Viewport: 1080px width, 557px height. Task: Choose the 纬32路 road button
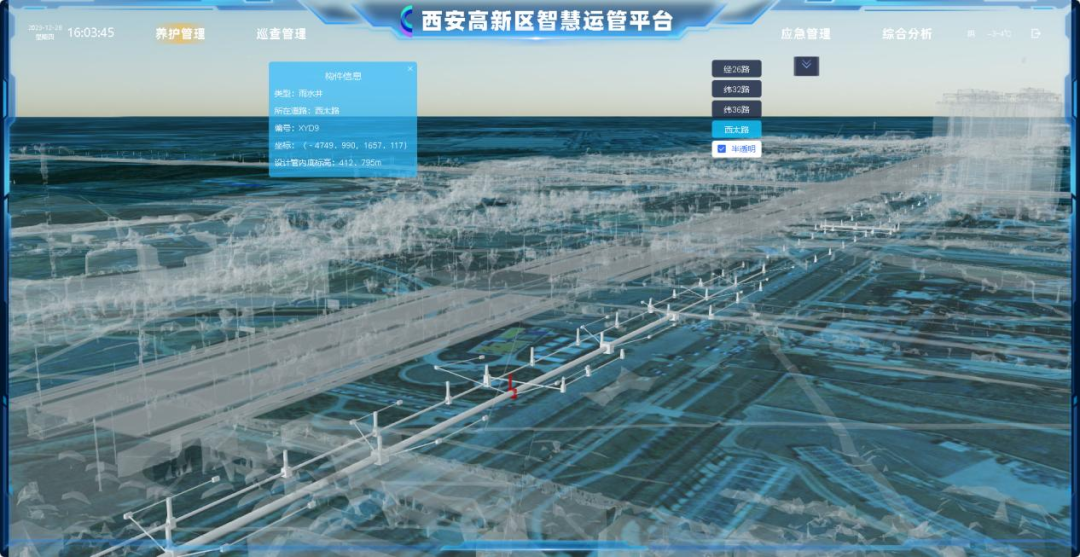(x=736, y=89)
